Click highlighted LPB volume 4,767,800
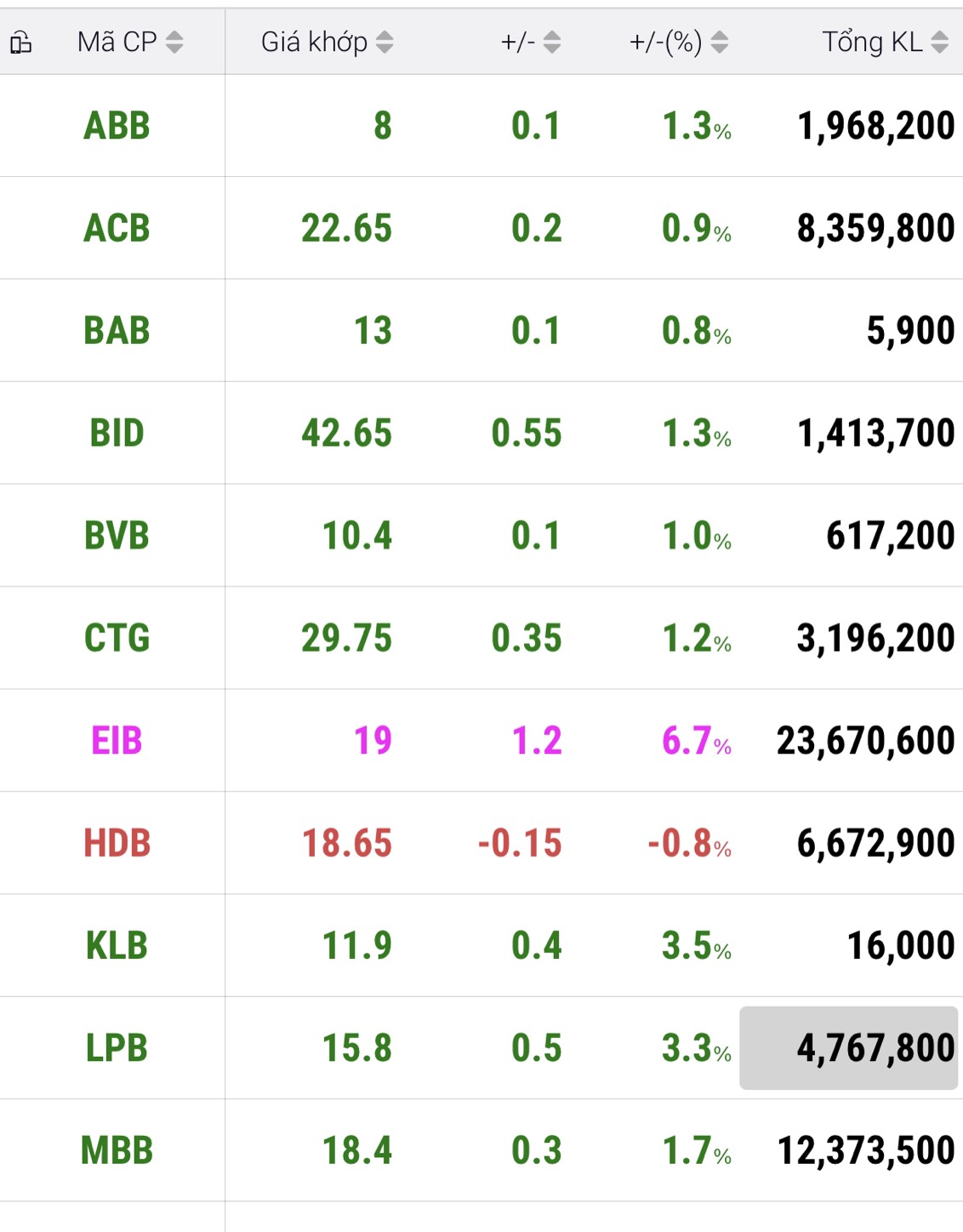Screen dimensions: 963x1232 tap(849, 1048)
